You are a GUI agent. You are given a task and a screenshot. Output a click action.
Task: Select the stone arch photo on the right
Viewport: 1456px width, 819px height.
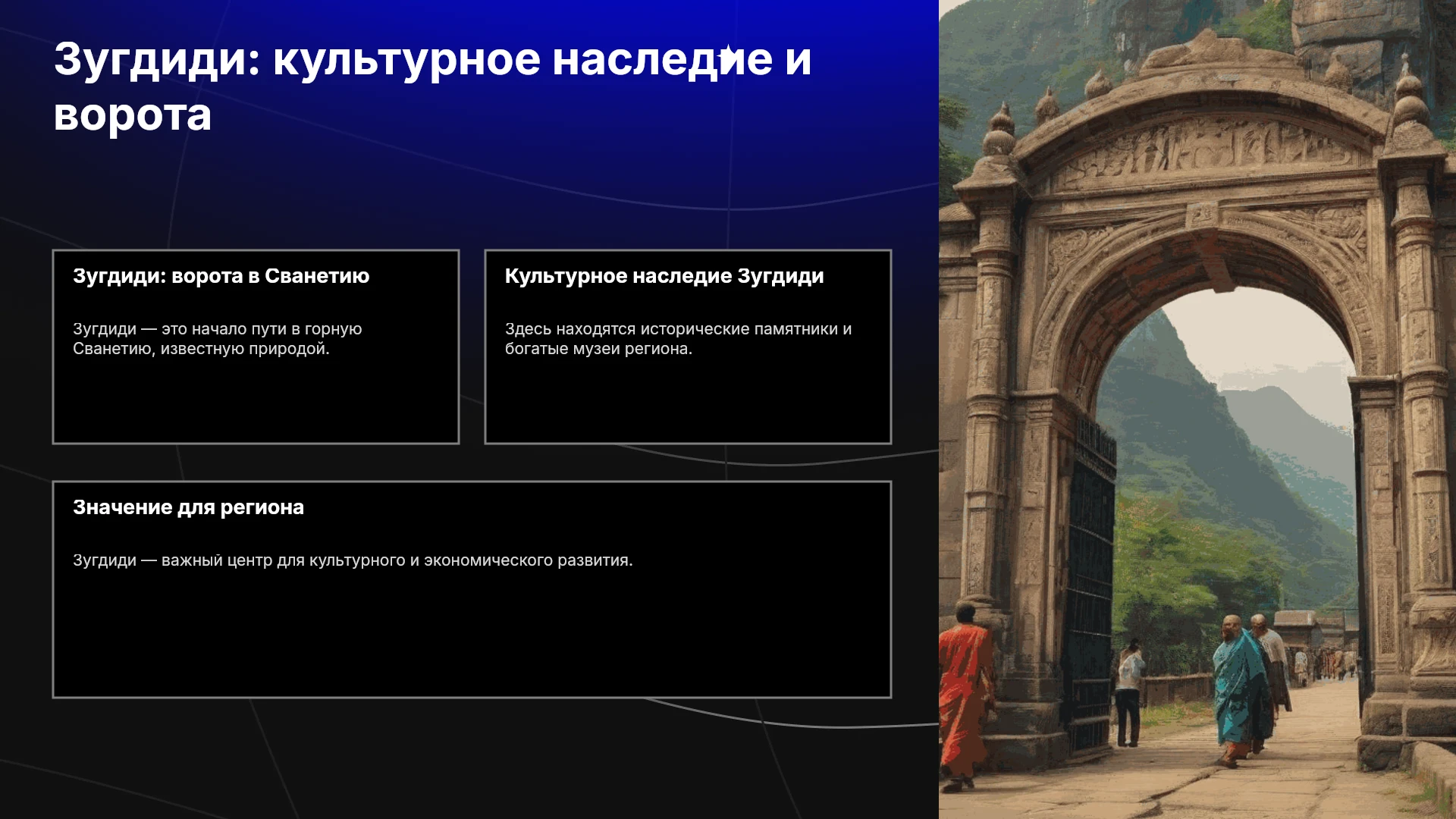point(1197,409)
